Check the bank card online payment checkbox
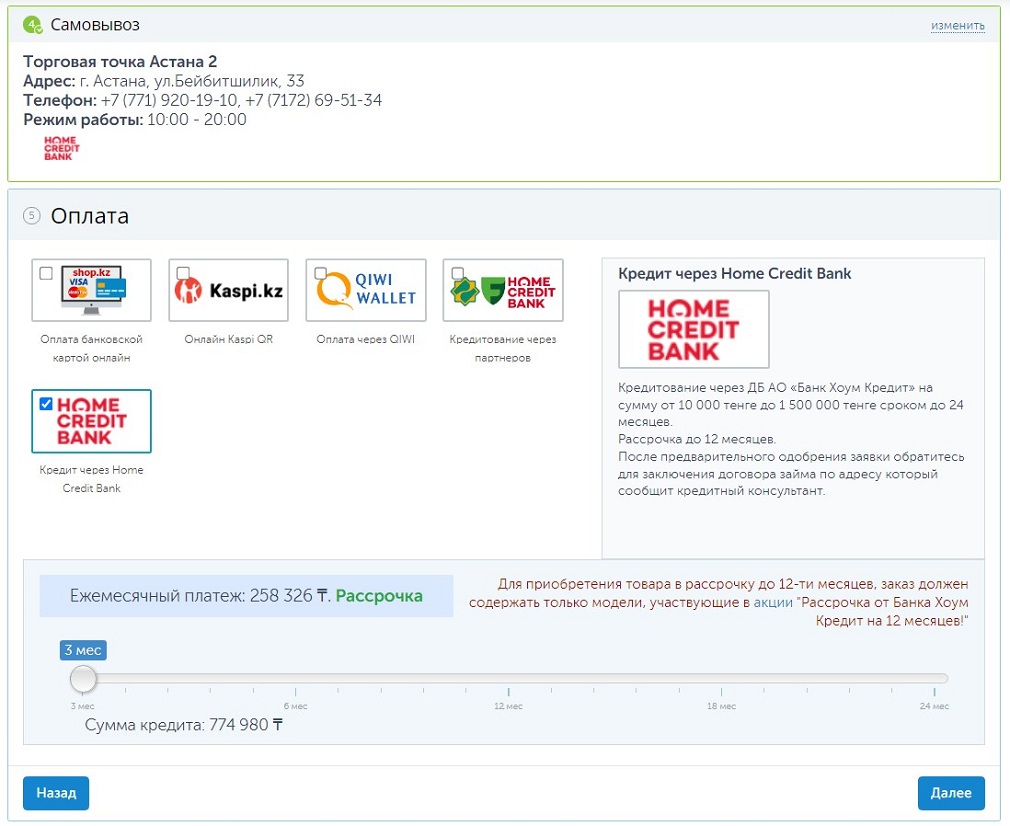 coord(46,273)
